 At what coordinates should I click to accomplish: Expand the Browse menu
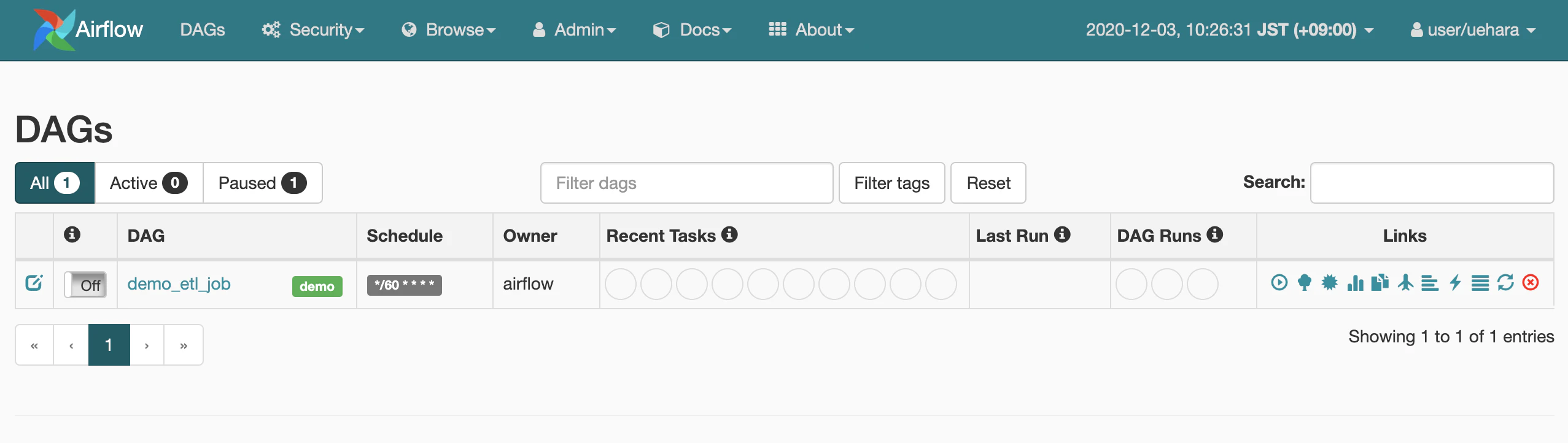(x=448, y=29)
